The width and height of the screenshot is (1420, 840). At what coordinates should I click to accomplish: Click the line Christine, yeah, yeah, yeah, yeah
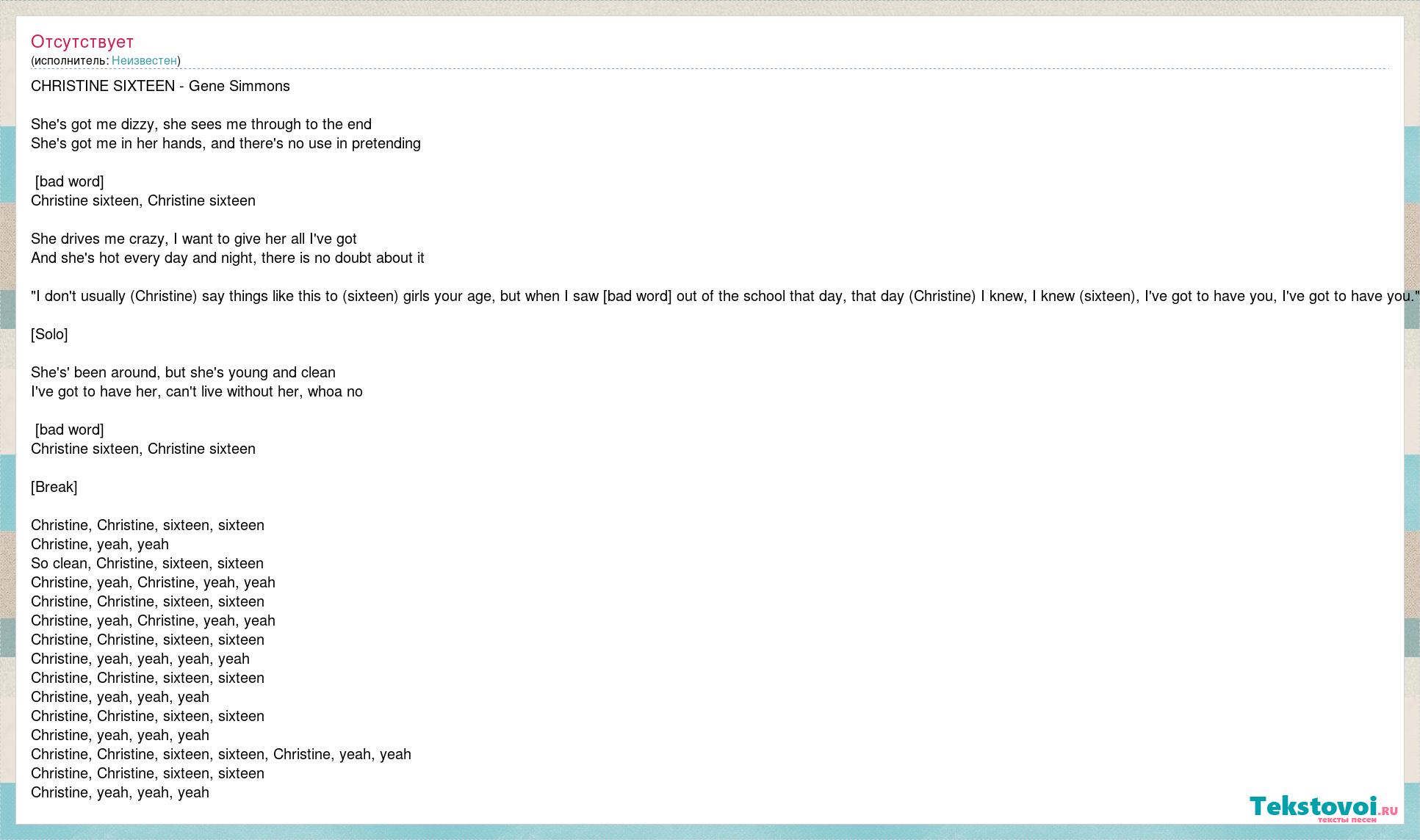tap(140, 659)
